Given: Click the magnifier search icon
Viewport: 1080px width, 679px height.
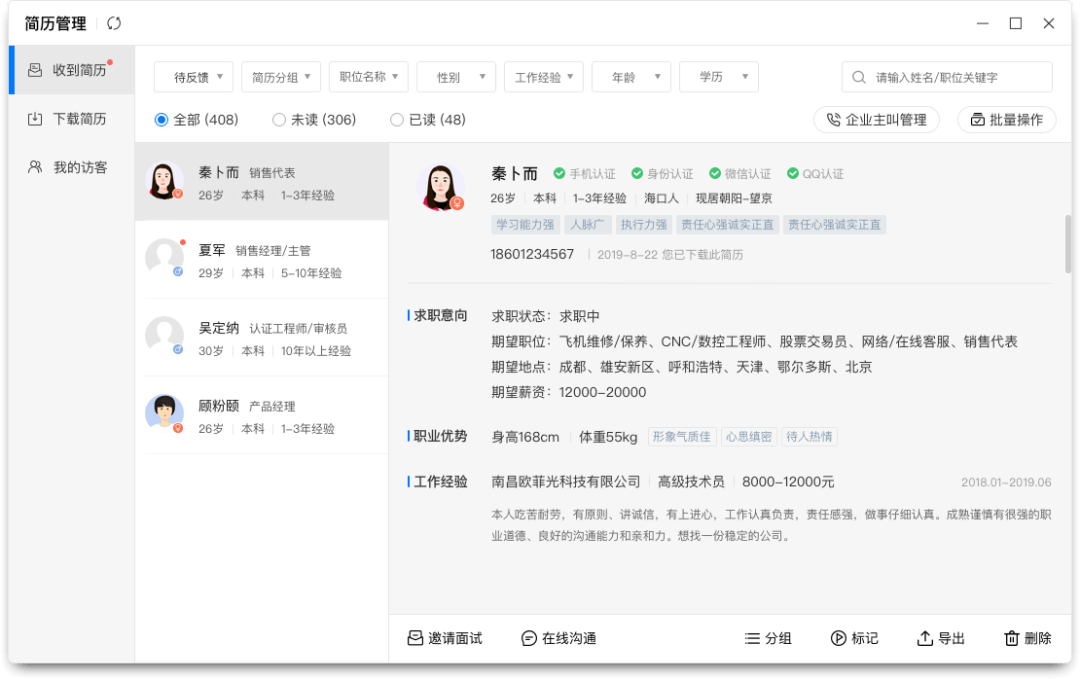Looking at the screenshot, I should [858, 77].
